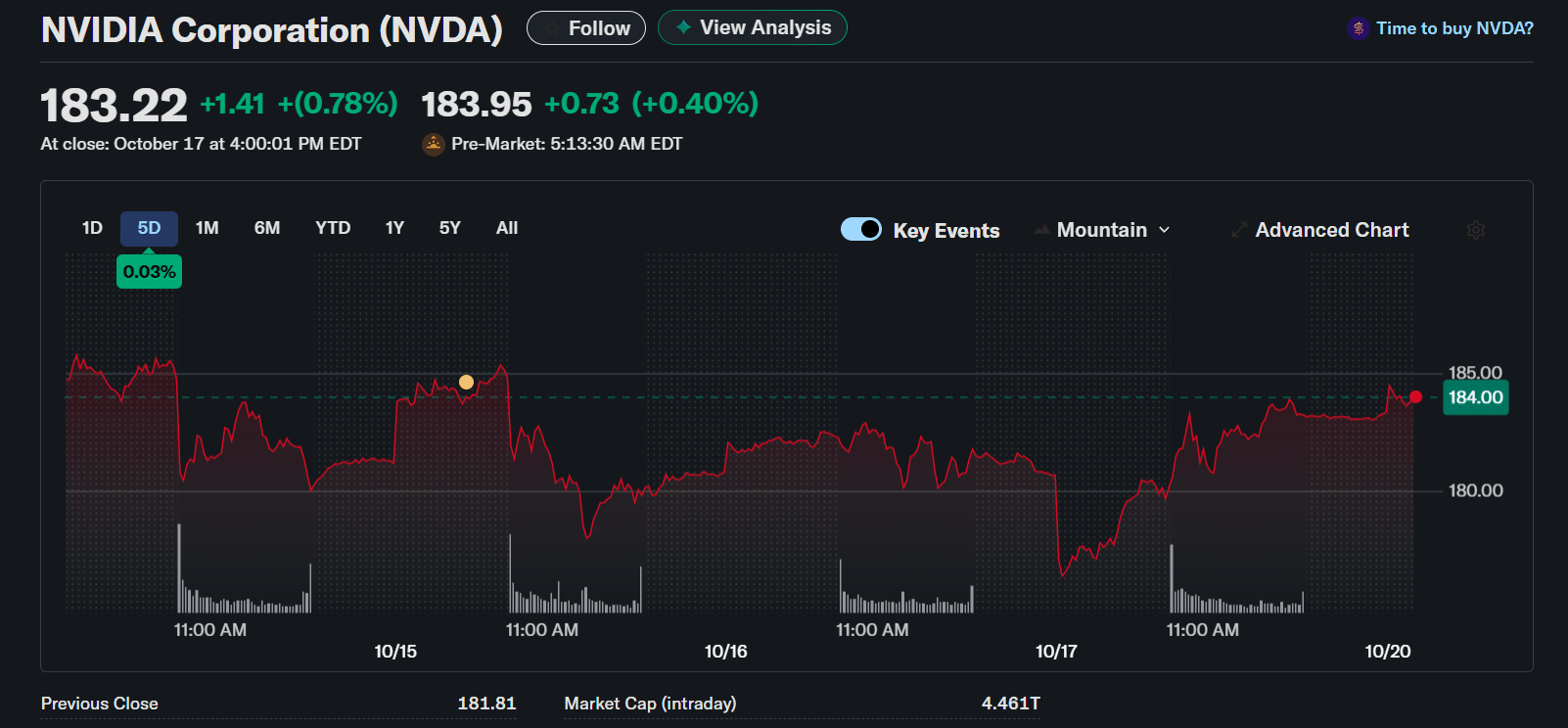Screen dimensions: 1568x728
Task: Select the 5D time range
Action: pos(148,227)
